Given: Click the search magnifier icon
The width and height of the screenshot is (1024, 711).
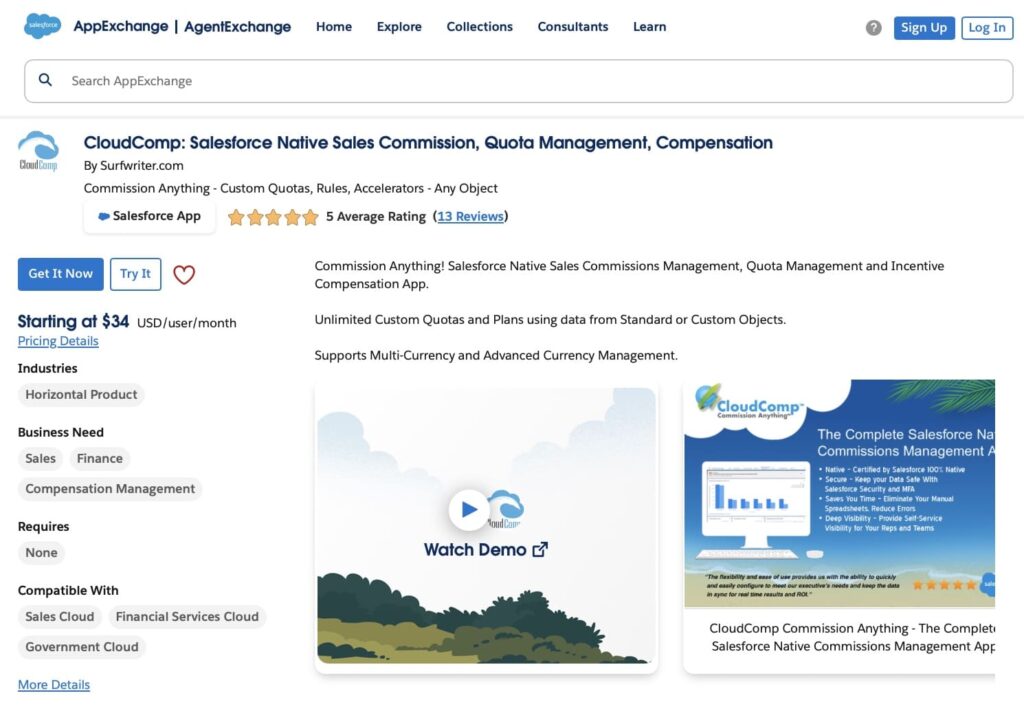Looking at the screenshot, I should click(45, 80).
